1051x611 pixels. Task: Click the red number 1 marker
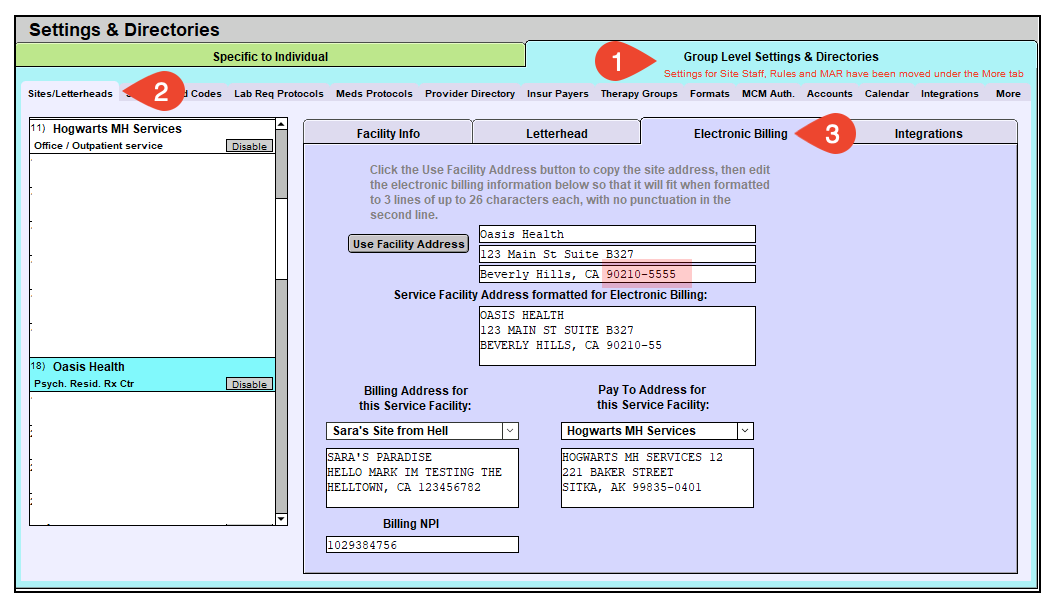coord(616,62)
